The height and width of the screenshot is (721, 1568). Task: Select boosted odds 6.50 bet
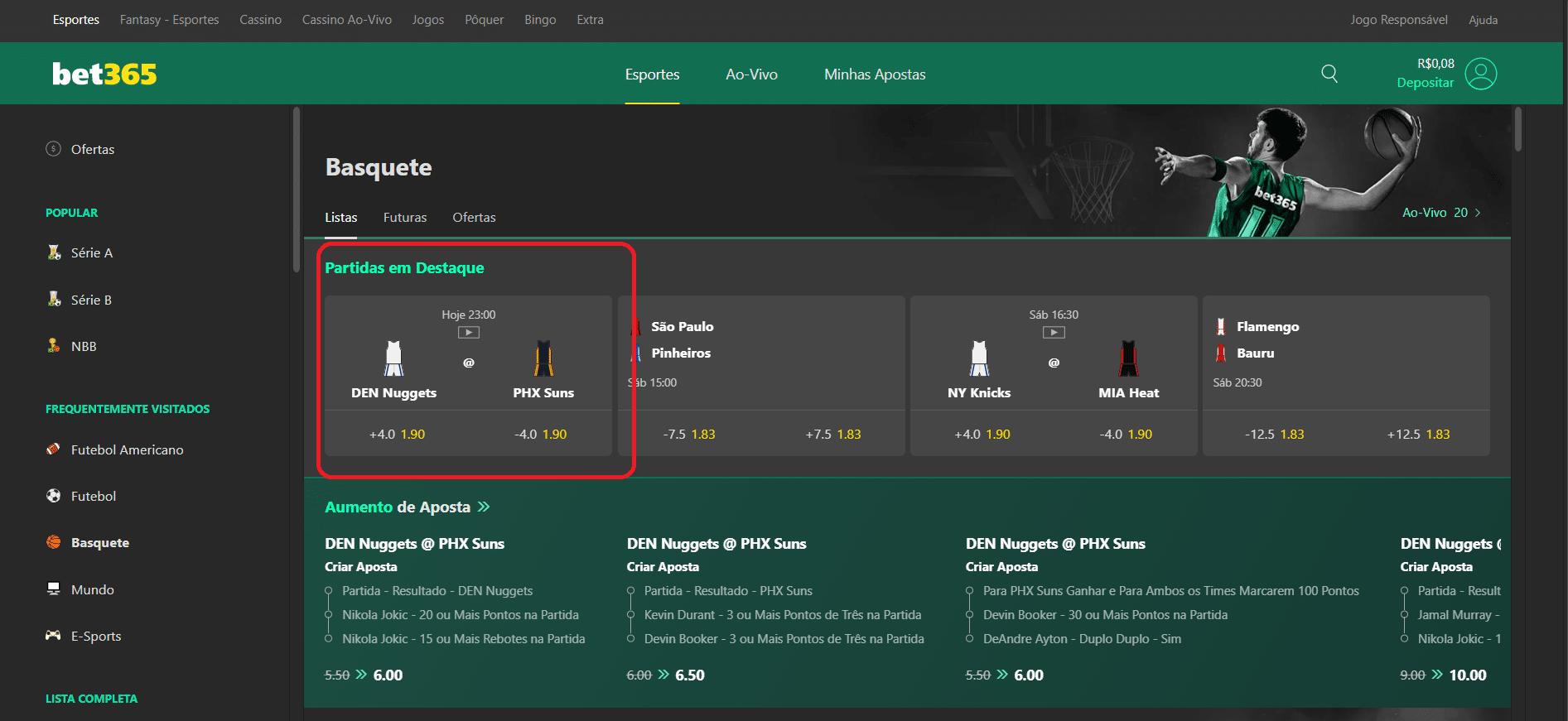pyautogui.click(x=690, y=675)
